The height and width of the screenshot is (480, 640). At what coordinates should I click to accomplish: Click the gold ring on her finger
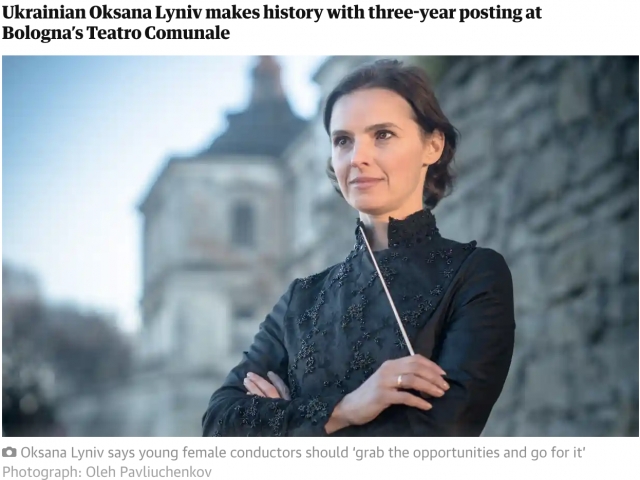[399, 380]
